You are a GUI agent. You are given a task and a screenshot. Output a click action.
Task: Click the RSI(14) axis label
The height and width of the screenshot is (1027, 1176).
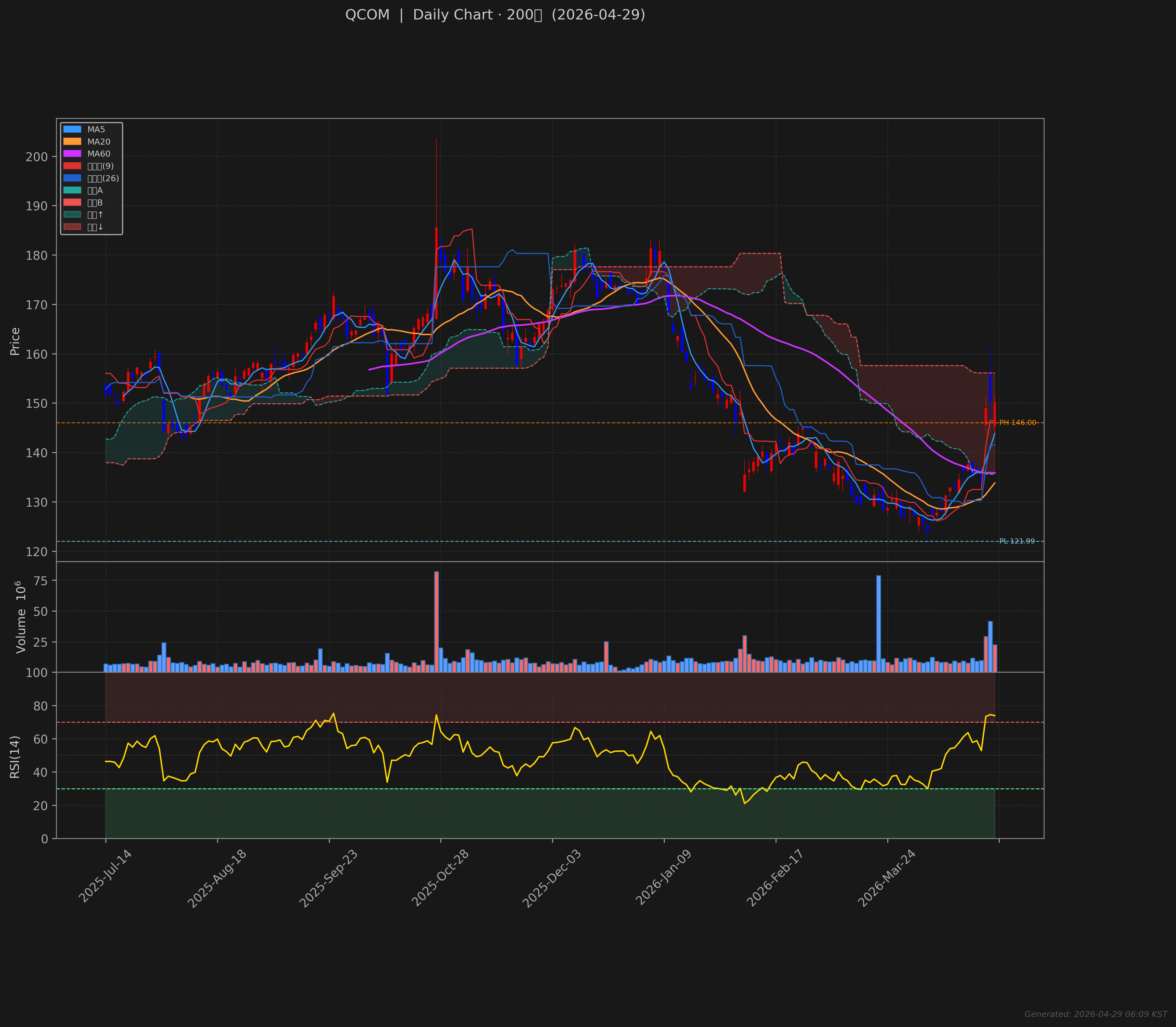click(x=15, y=757)
